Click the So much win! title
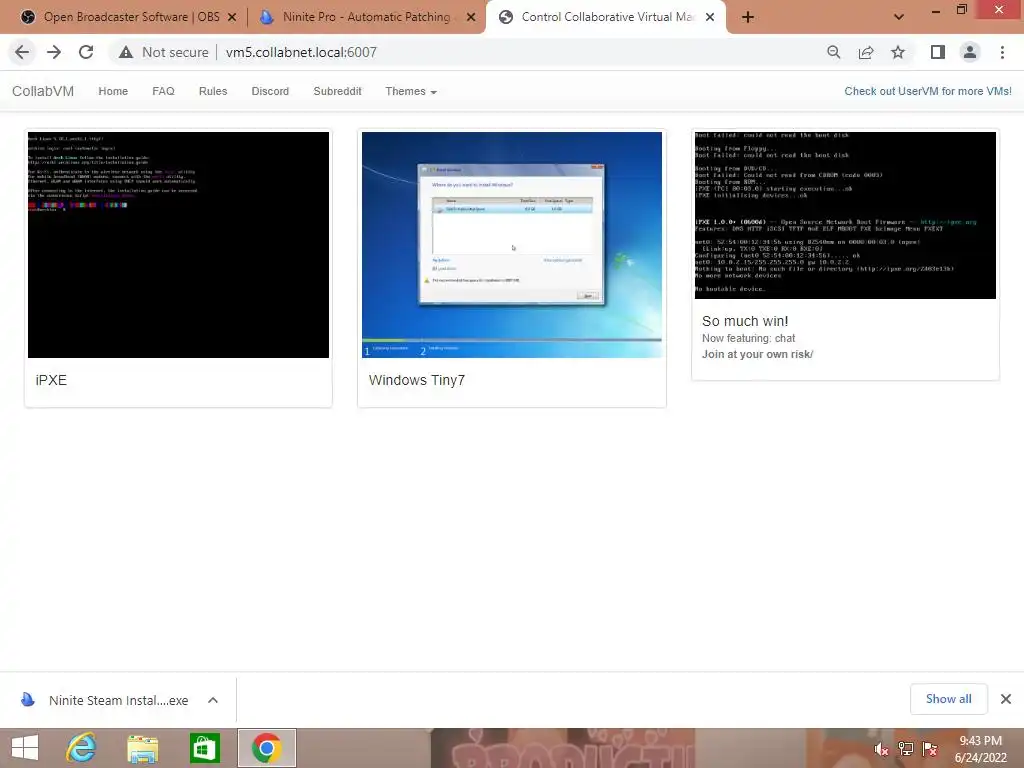The height and width of the screenshot is (768, 1024). [x=745, y=321]
